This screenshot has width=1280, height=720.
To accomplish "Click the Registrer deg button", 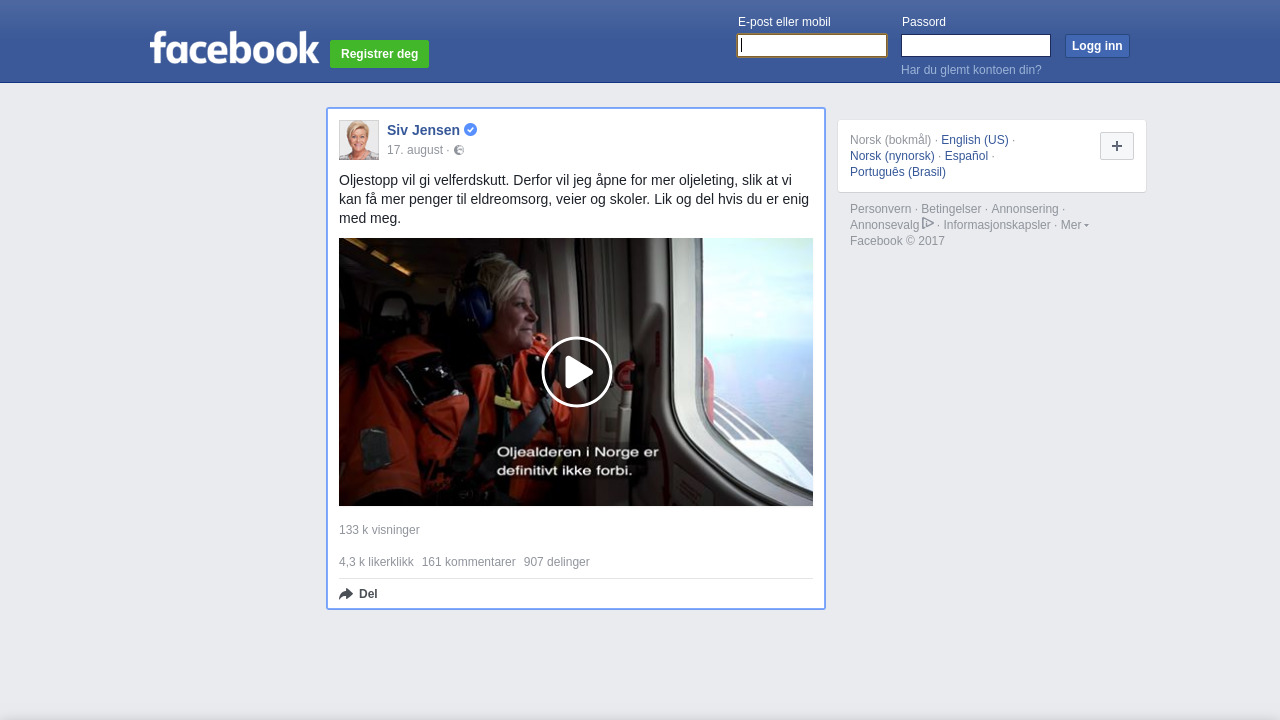I will point(379,54).
